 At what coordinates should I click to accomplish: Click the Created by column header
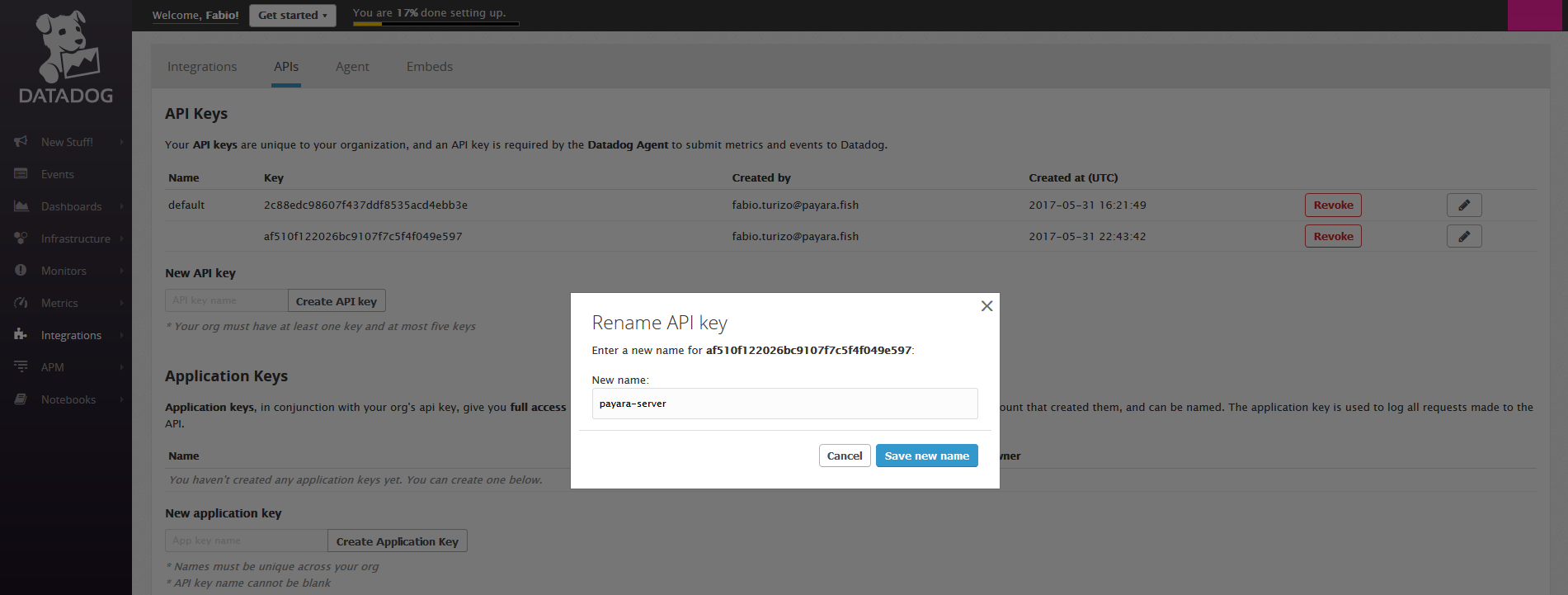click(761, 177)
